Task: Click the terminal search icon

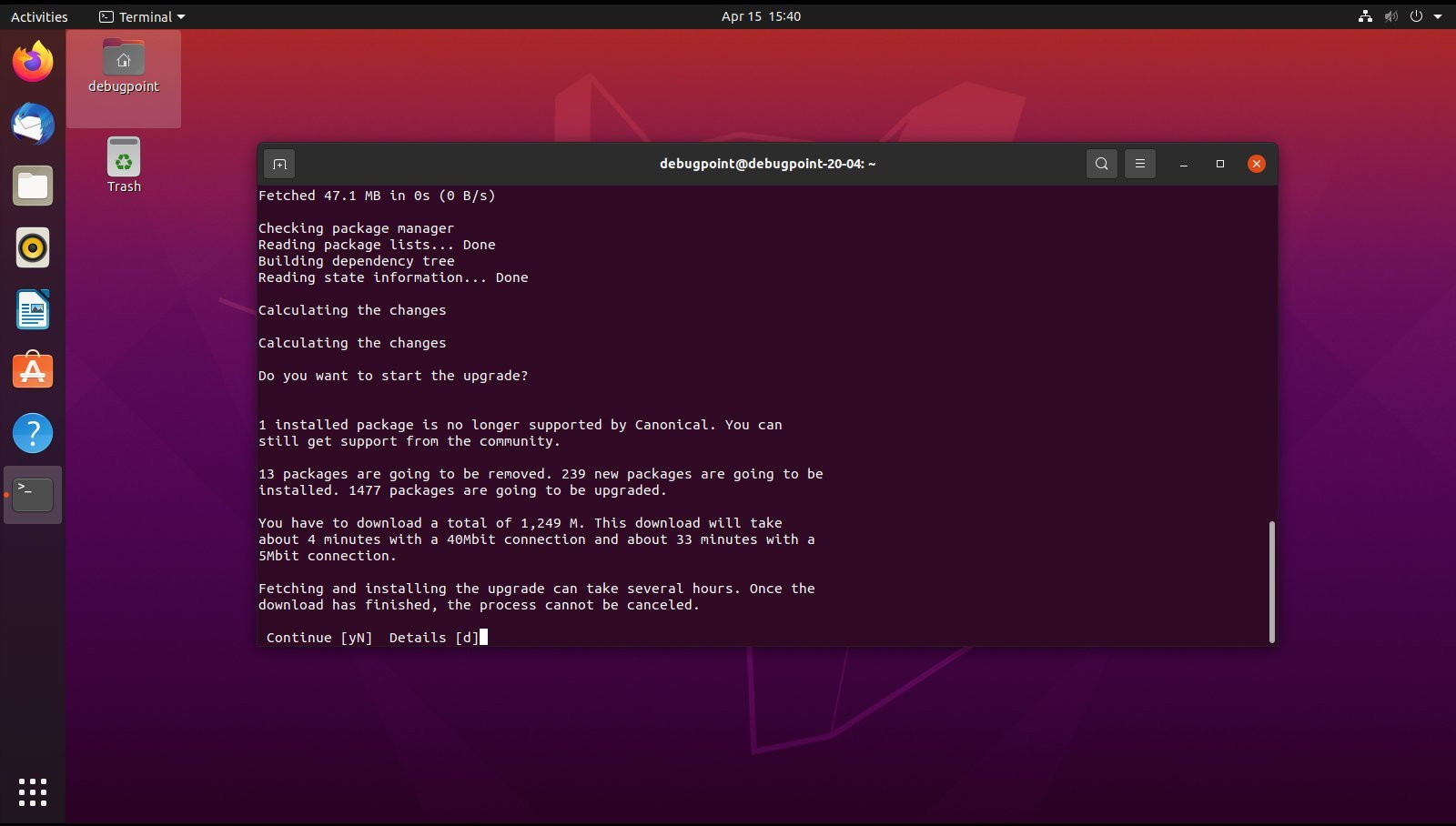Action: [x=1101, y=164]
